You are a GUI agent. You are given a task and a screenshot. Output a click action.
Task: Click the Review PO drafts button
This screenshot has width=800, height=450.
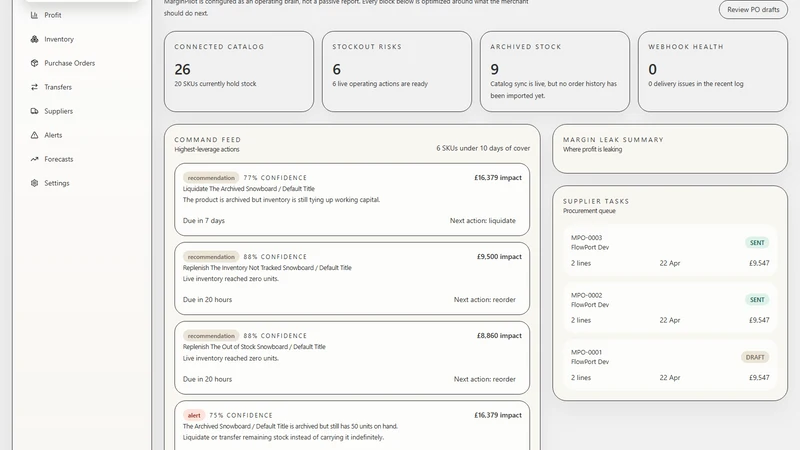753,10
